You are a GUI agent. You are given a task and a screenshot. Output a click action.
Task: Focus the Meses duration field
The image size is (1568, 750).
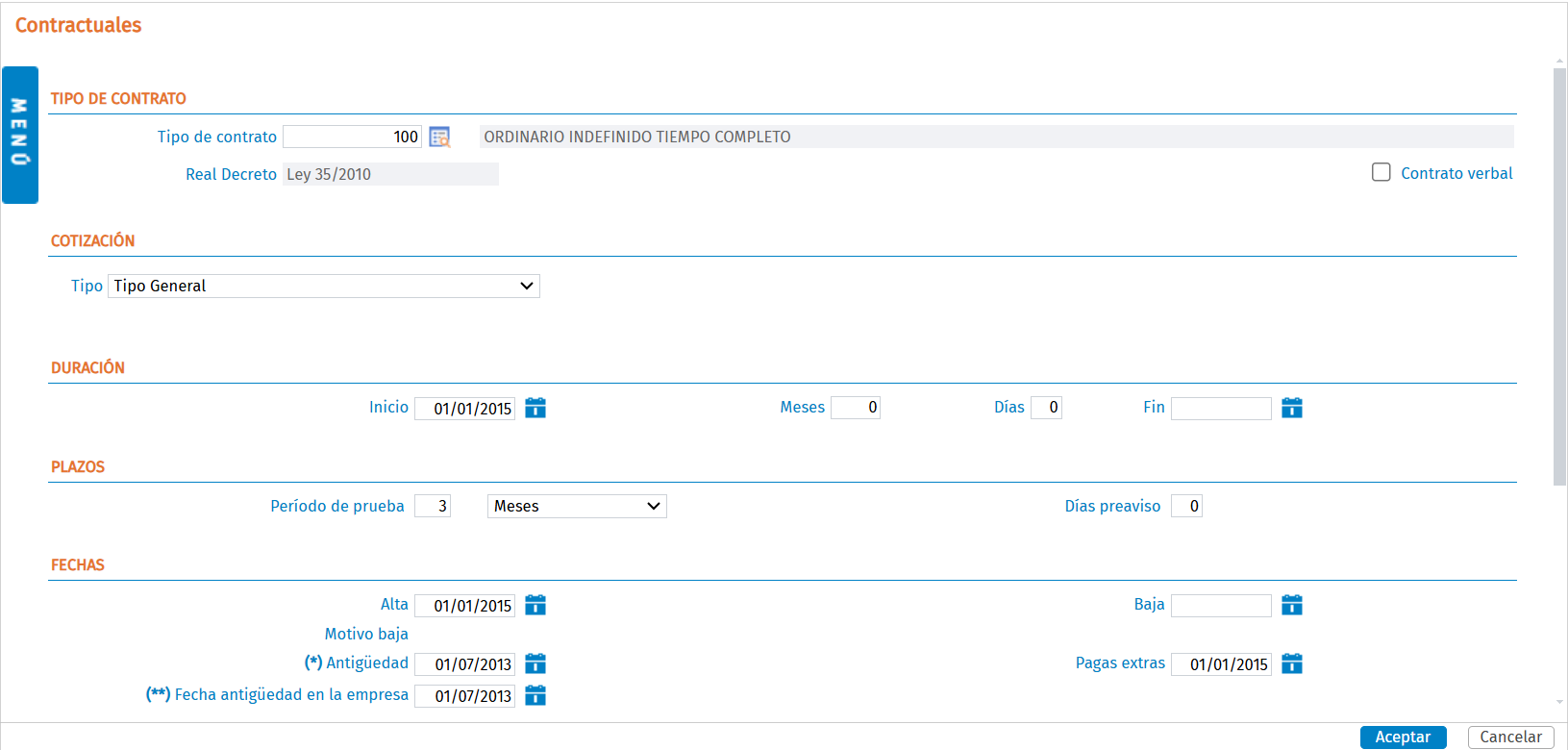click(856, 408)
